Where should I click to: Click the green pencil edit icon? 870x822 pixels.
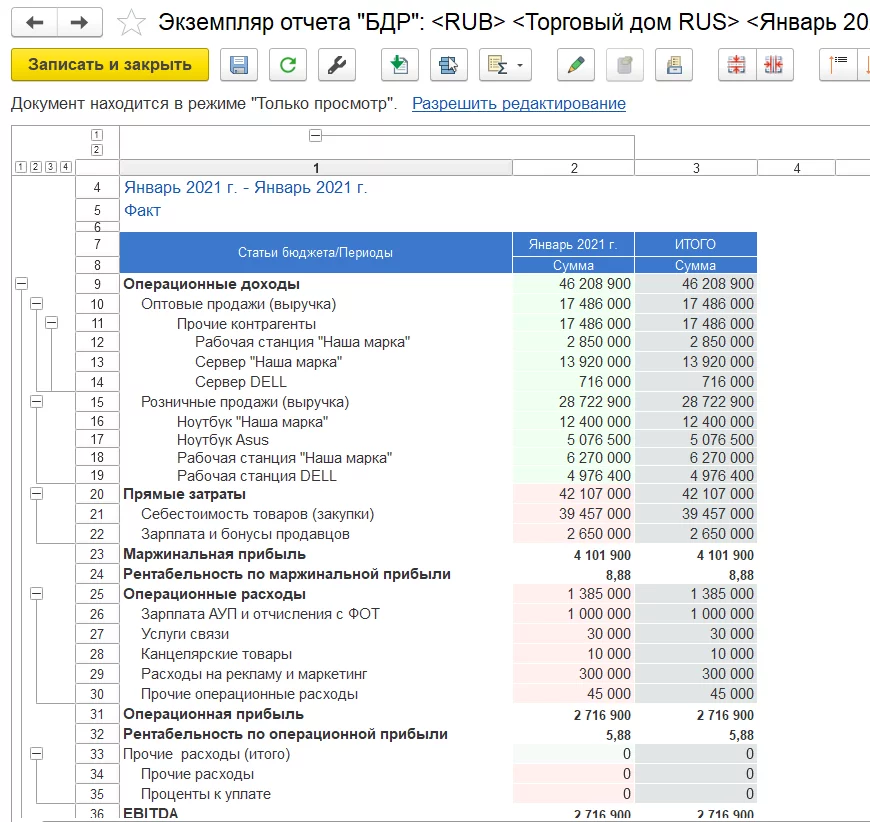click(x=575, y=65)
